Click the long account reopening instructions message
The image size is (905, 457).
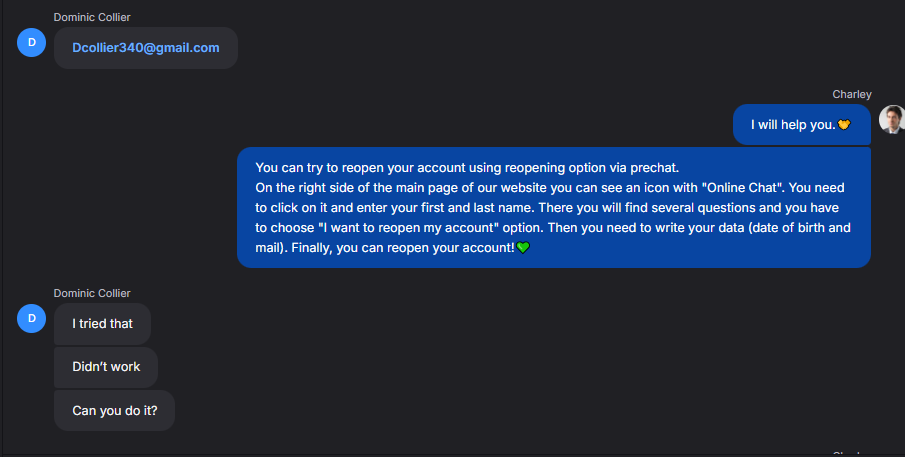pos(553,207)
